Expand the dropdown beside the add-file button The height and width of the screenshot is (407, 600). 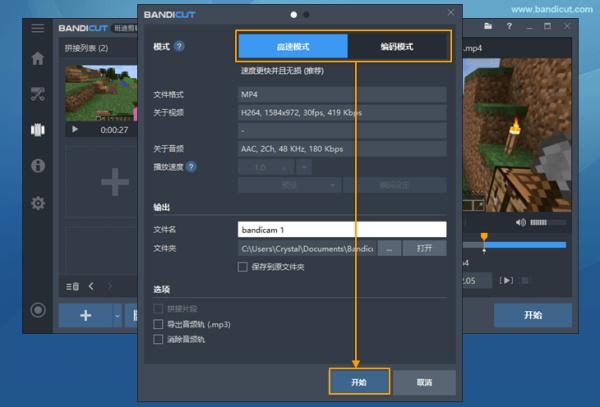pyautogui.click(x=117, y=316)
